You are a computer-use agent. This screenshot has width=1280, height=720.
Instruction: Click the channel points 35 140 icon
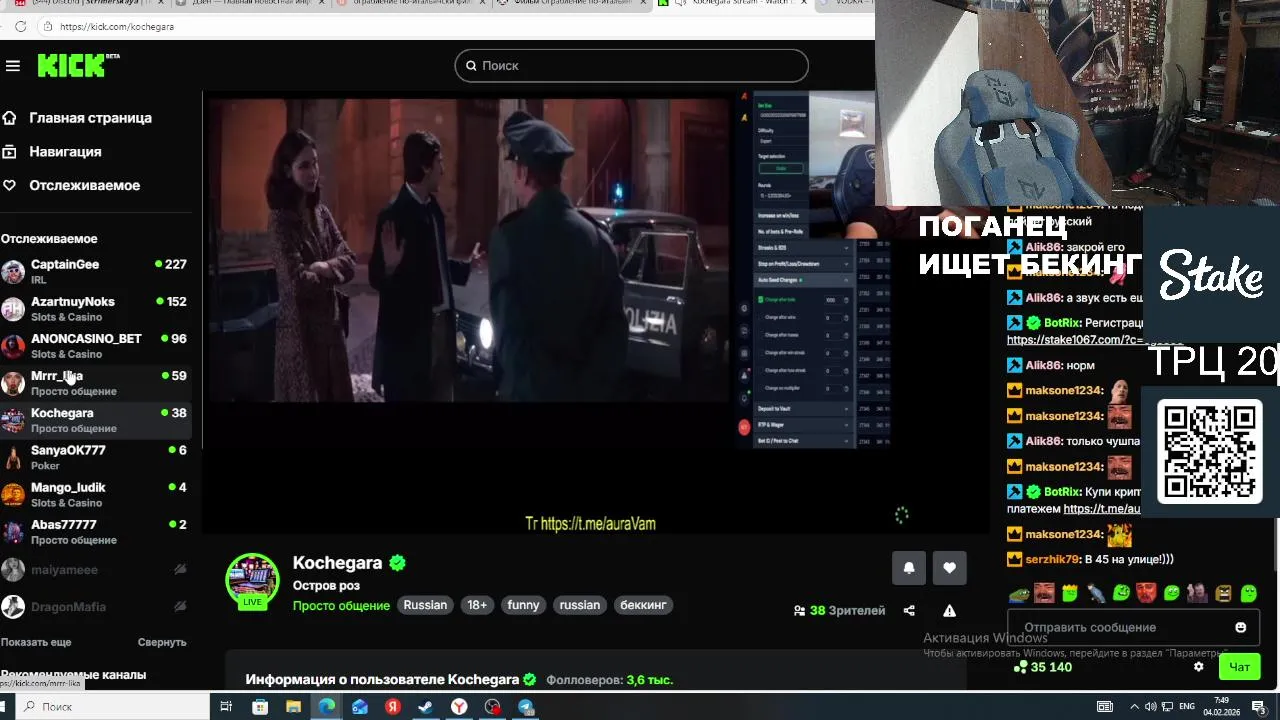click(1020, 667)
